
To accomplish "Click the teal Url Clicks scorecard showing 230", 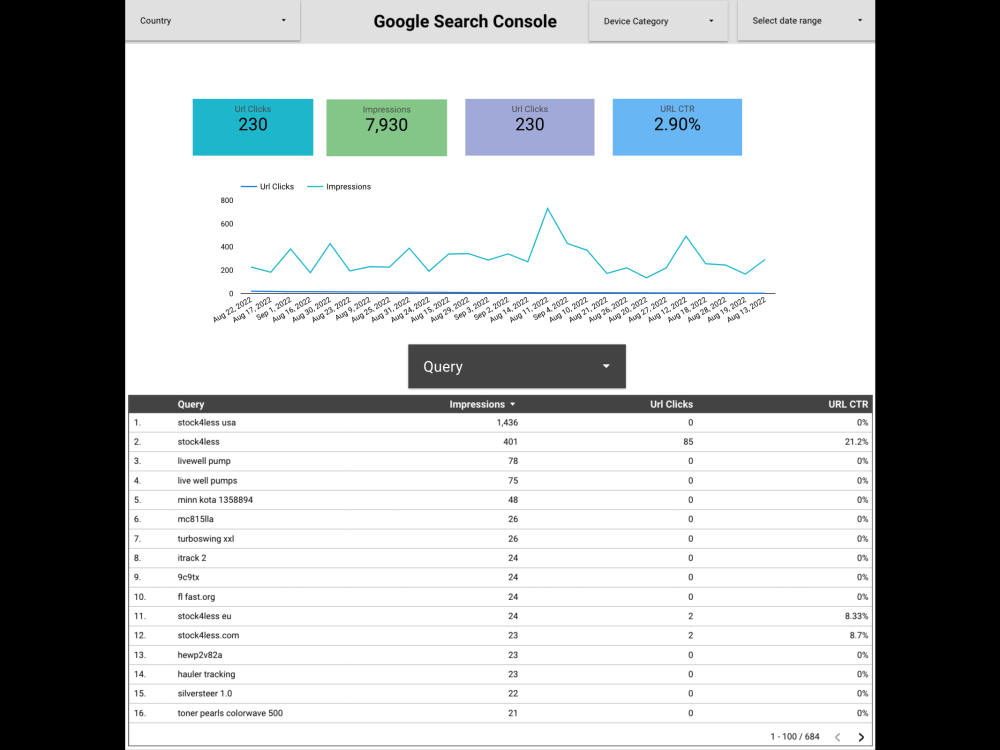I will [252, 127].
